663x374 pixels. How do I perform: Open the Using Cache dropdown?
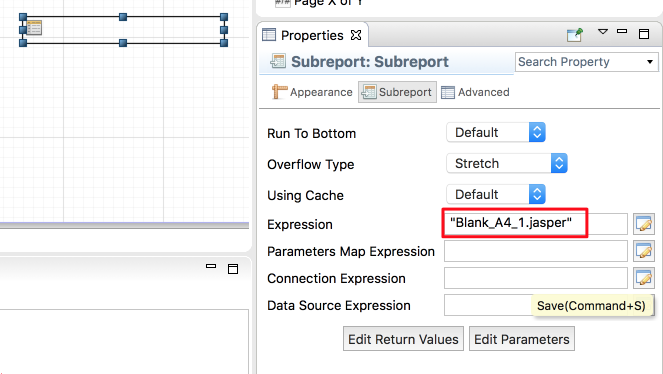[x=496, y=194]
